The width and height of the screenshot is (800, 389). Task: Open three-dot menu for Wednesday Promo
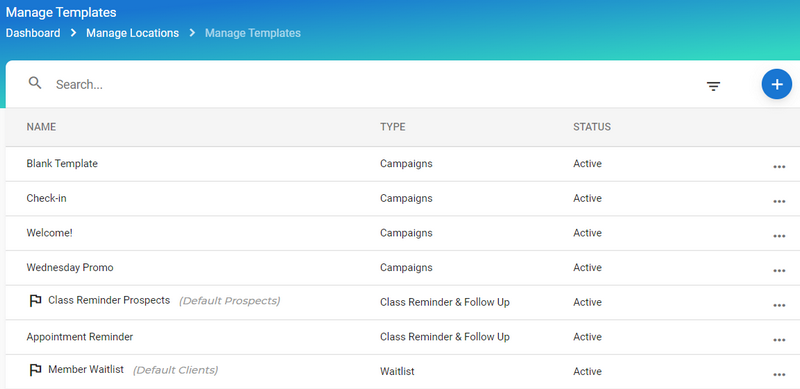tap(779, 271)
